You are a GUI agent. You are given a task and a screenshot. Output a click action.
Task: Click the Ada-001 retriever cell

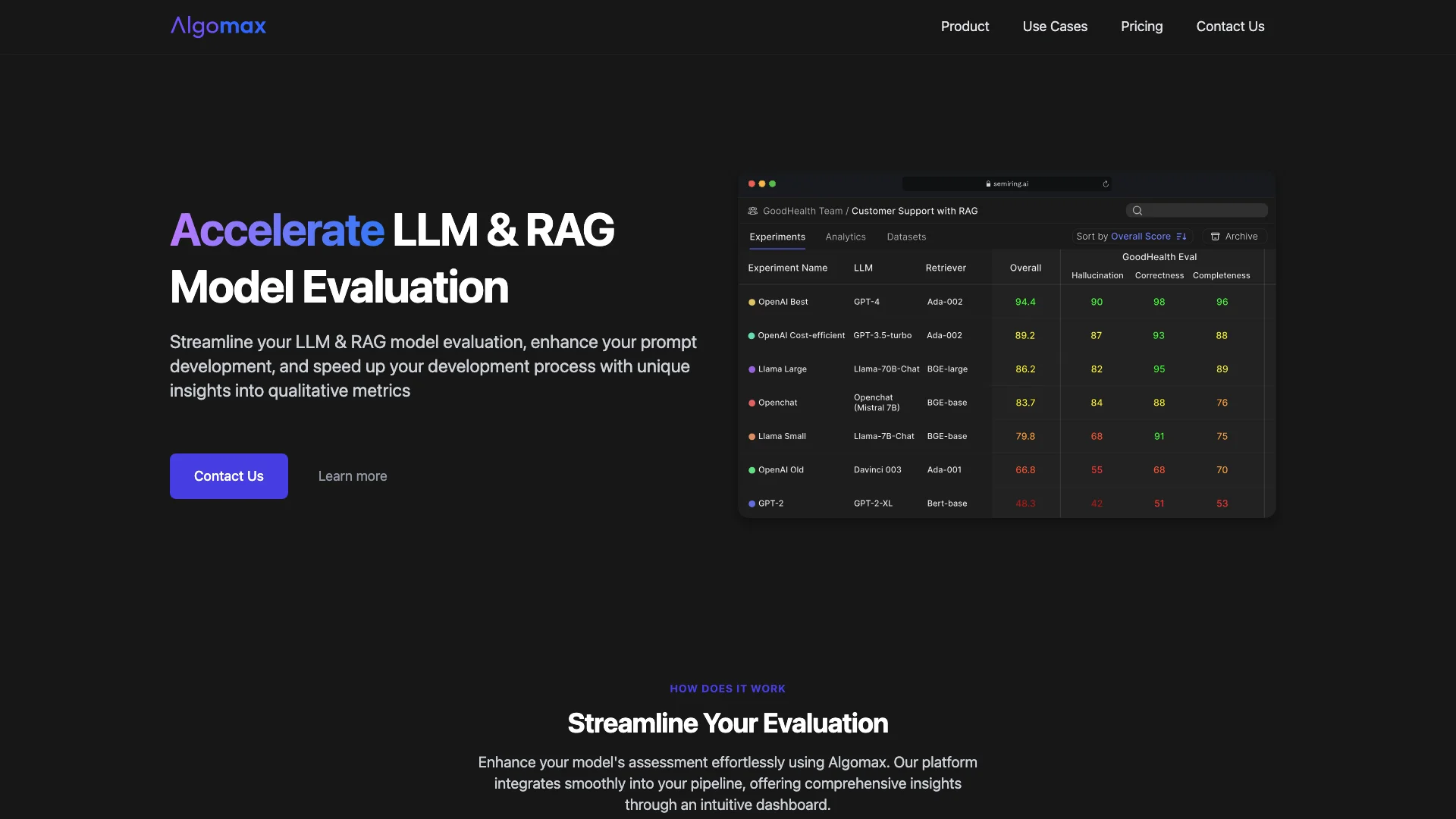point(944,469)
